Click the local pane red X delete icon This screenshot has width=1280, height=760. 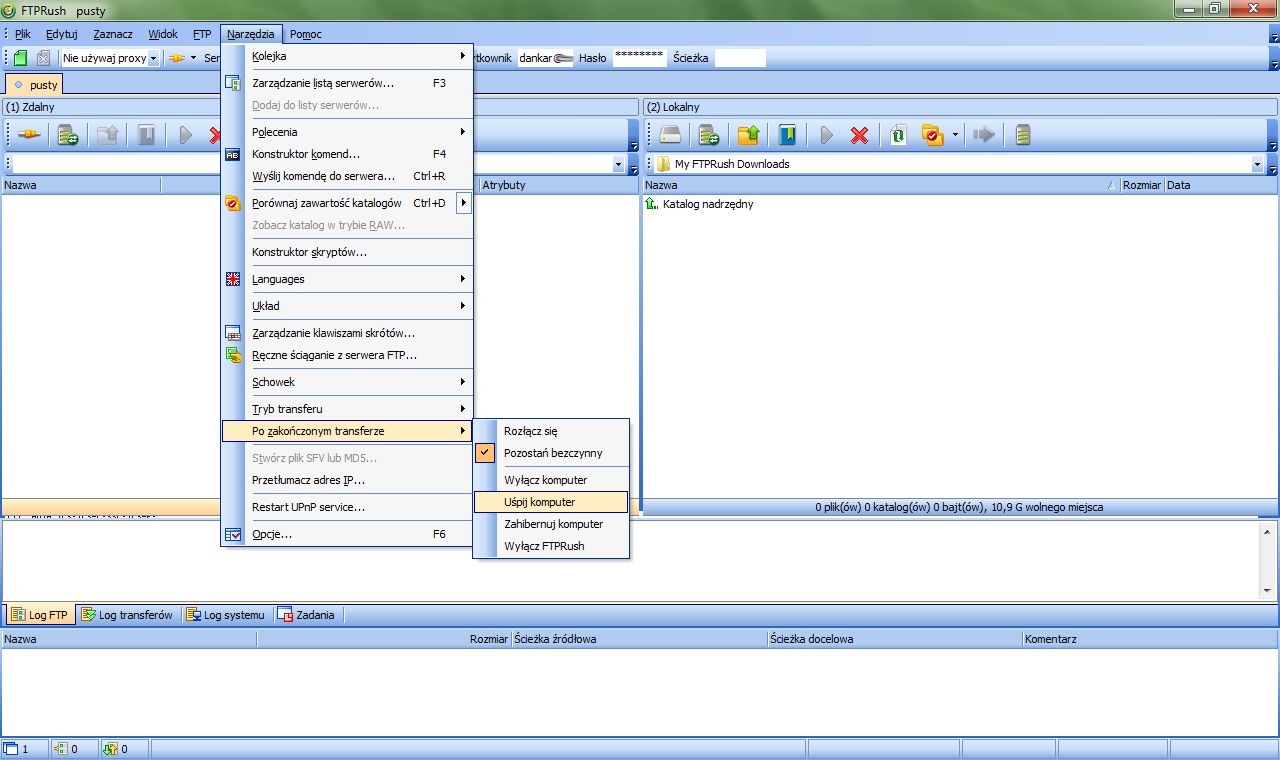[x=859, y=135]
